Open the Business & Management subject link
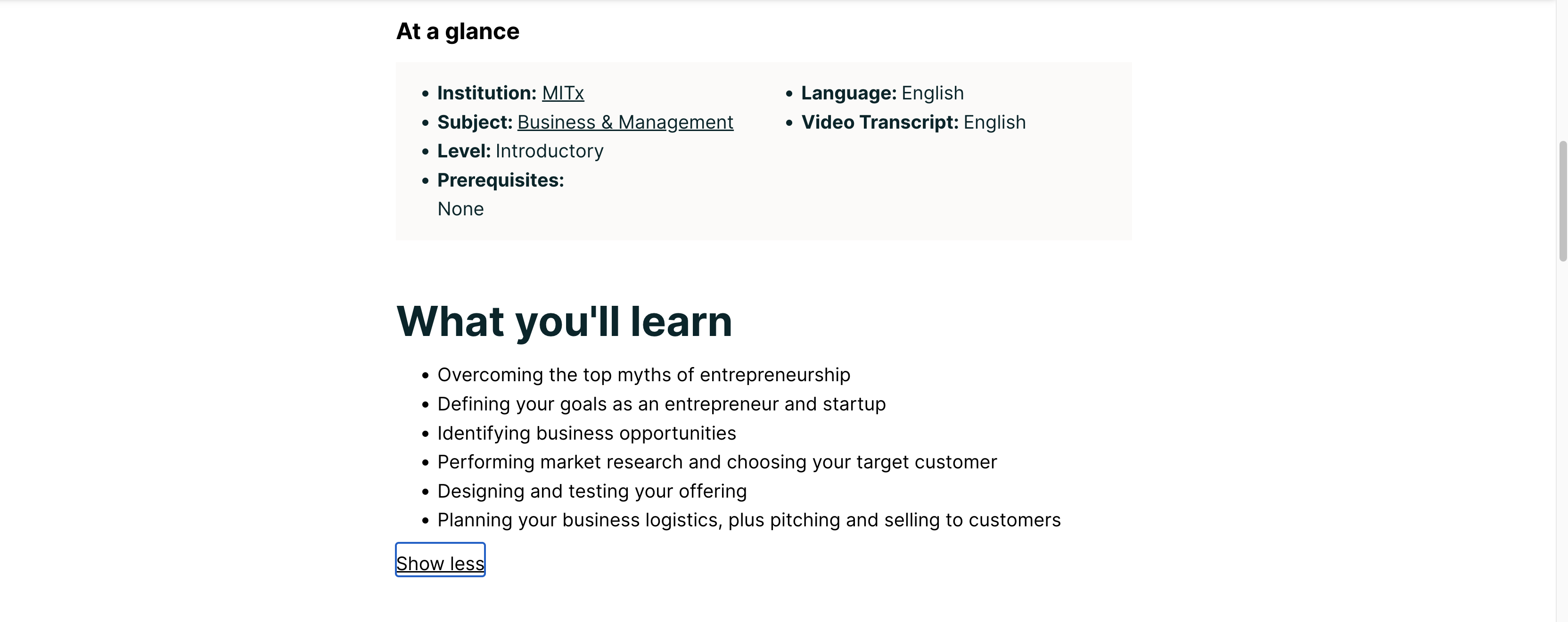Image resolution: width=1568 pixels, height=622 pixels. 625,123
